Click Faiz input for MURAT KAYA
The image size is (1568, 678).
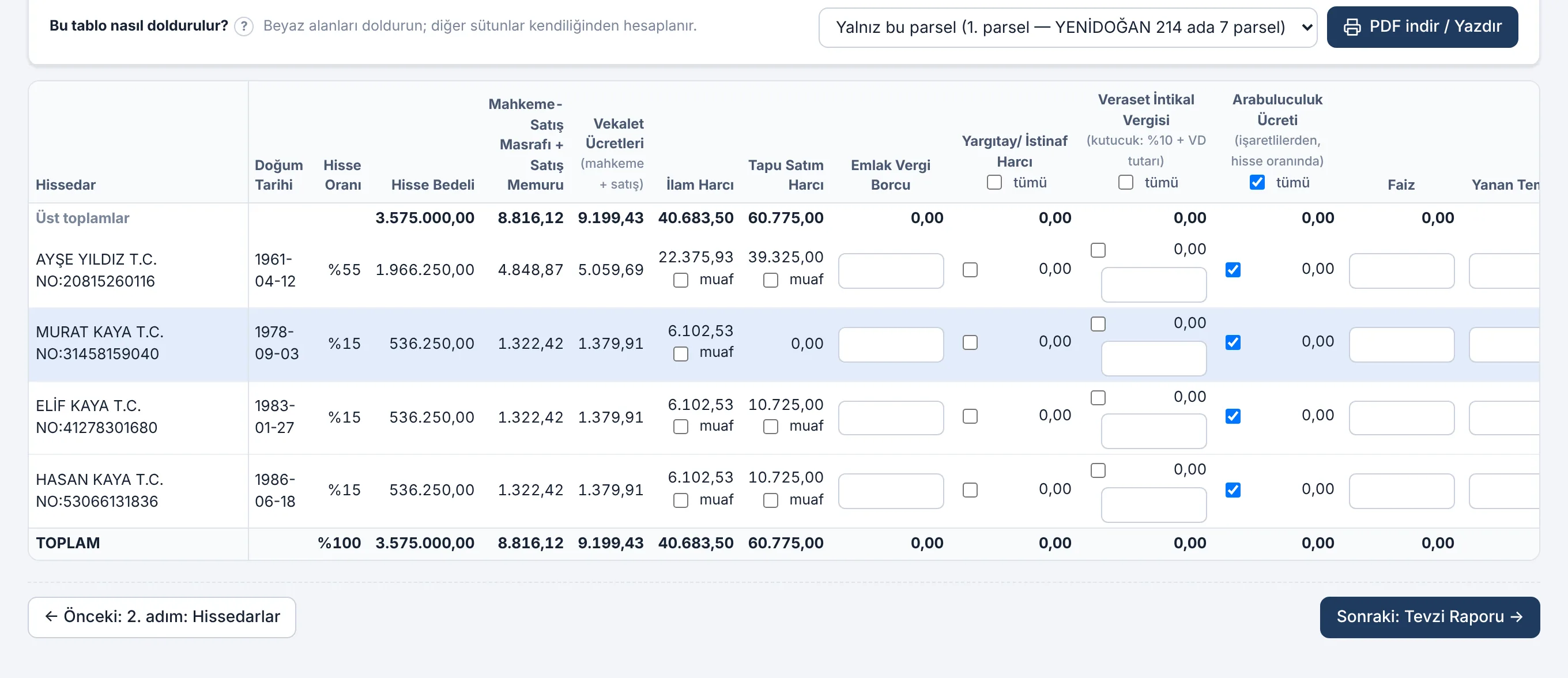[x=1401, y=345]
